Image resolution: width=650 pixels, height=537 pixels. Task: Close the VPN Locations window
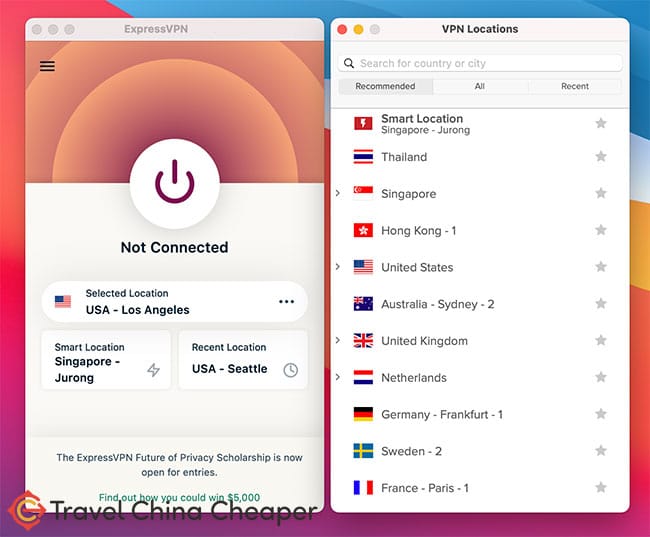tap(342, 29)
